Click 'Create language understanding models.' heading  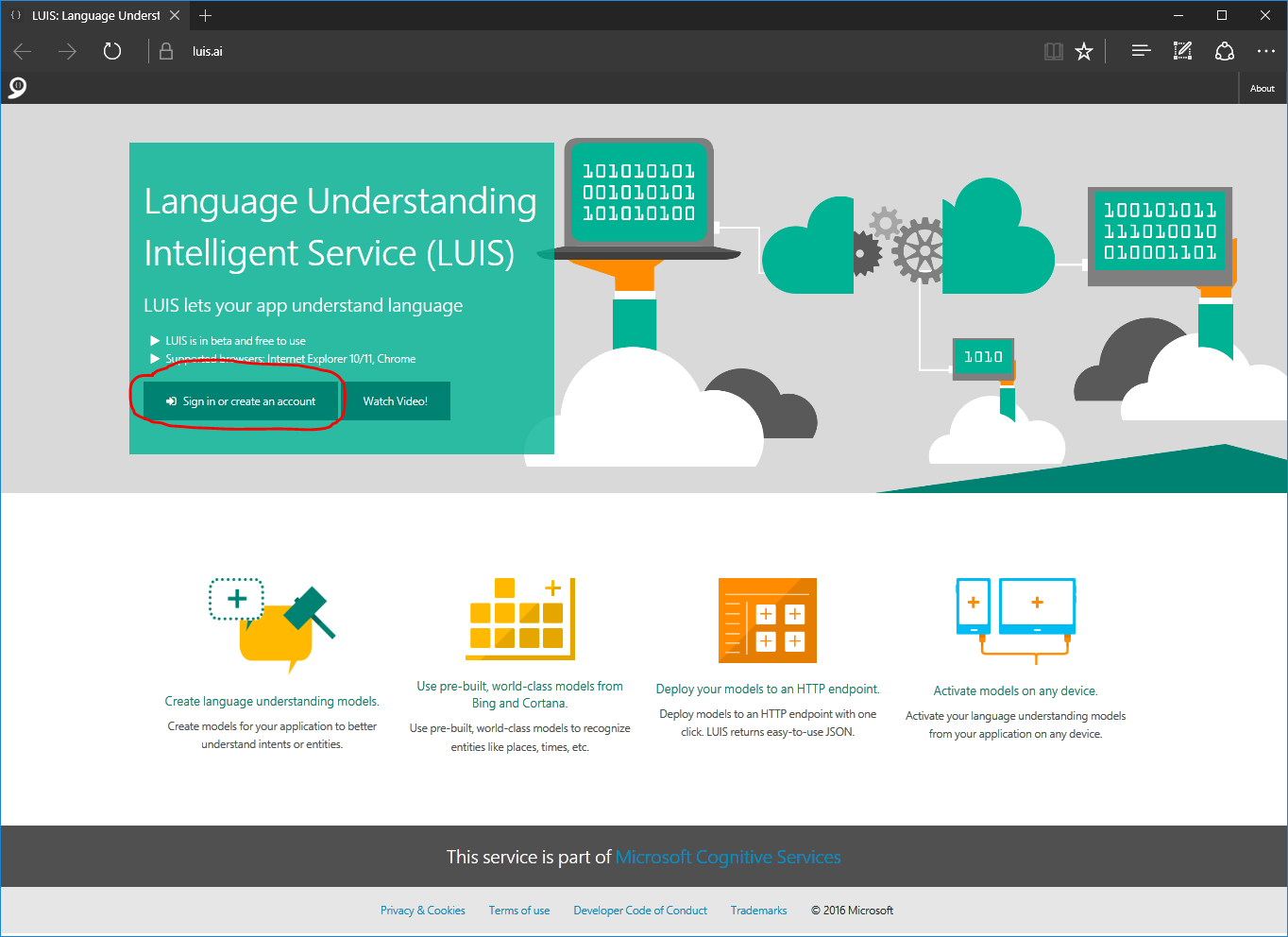click(x=272, y=701)
